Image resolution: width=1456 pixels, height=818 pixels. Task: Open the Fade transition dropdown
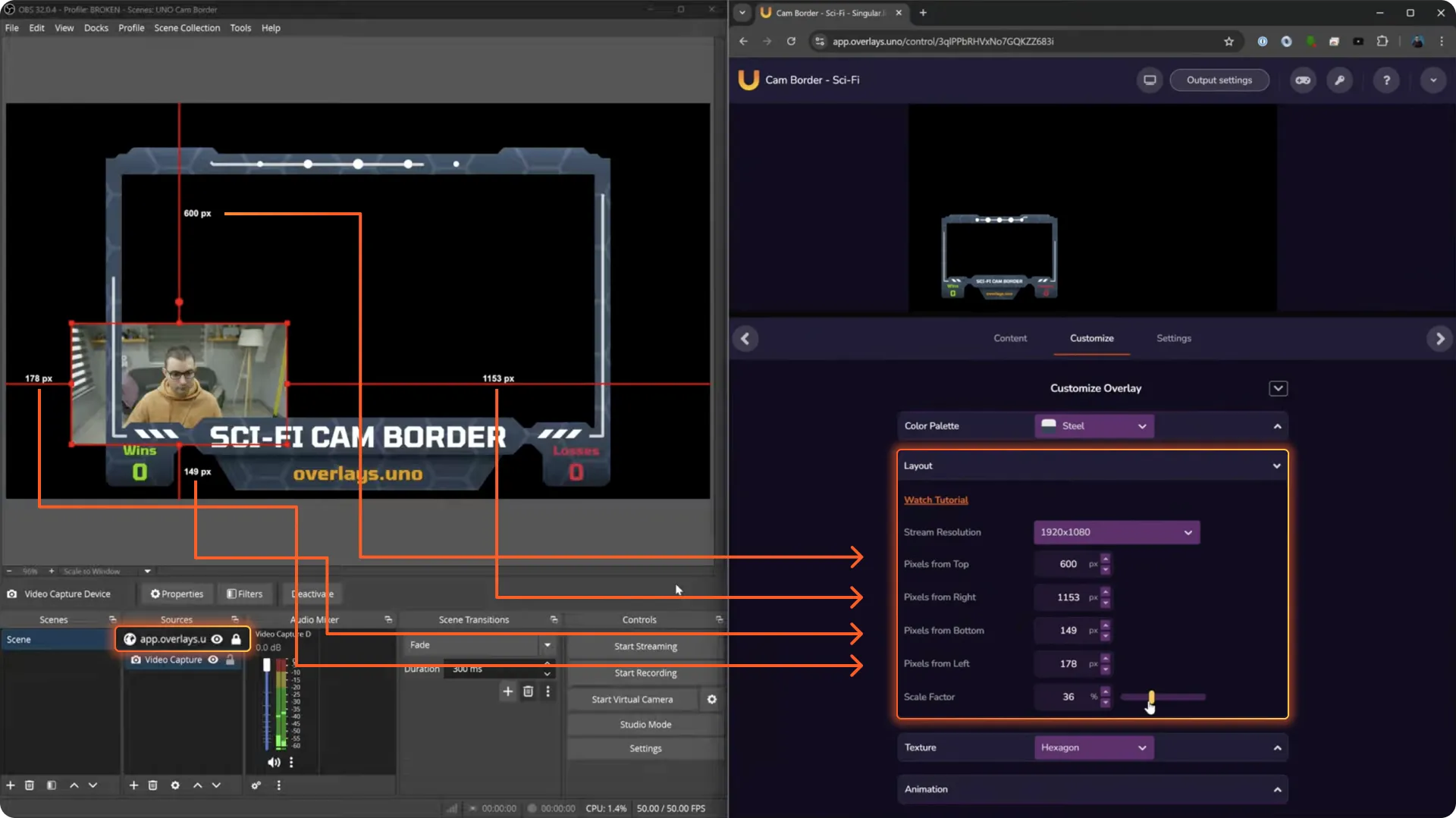click(480, 645)
